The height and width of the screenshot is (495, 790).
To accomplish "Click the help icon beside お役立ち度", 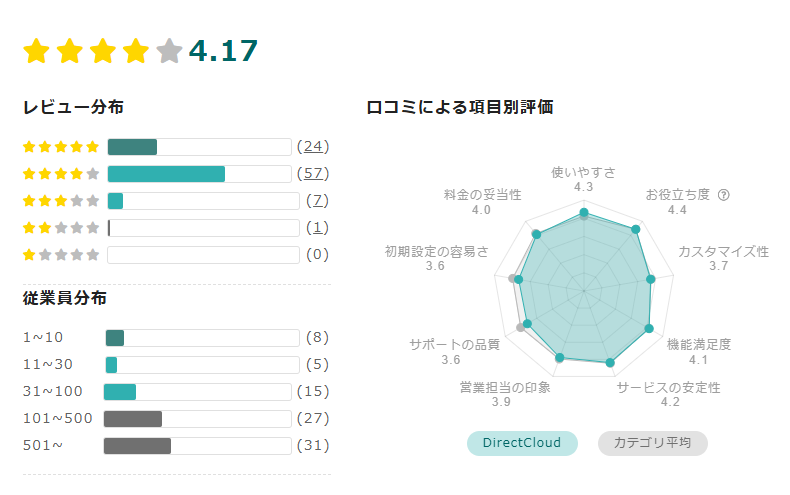I will click(723, 195).
